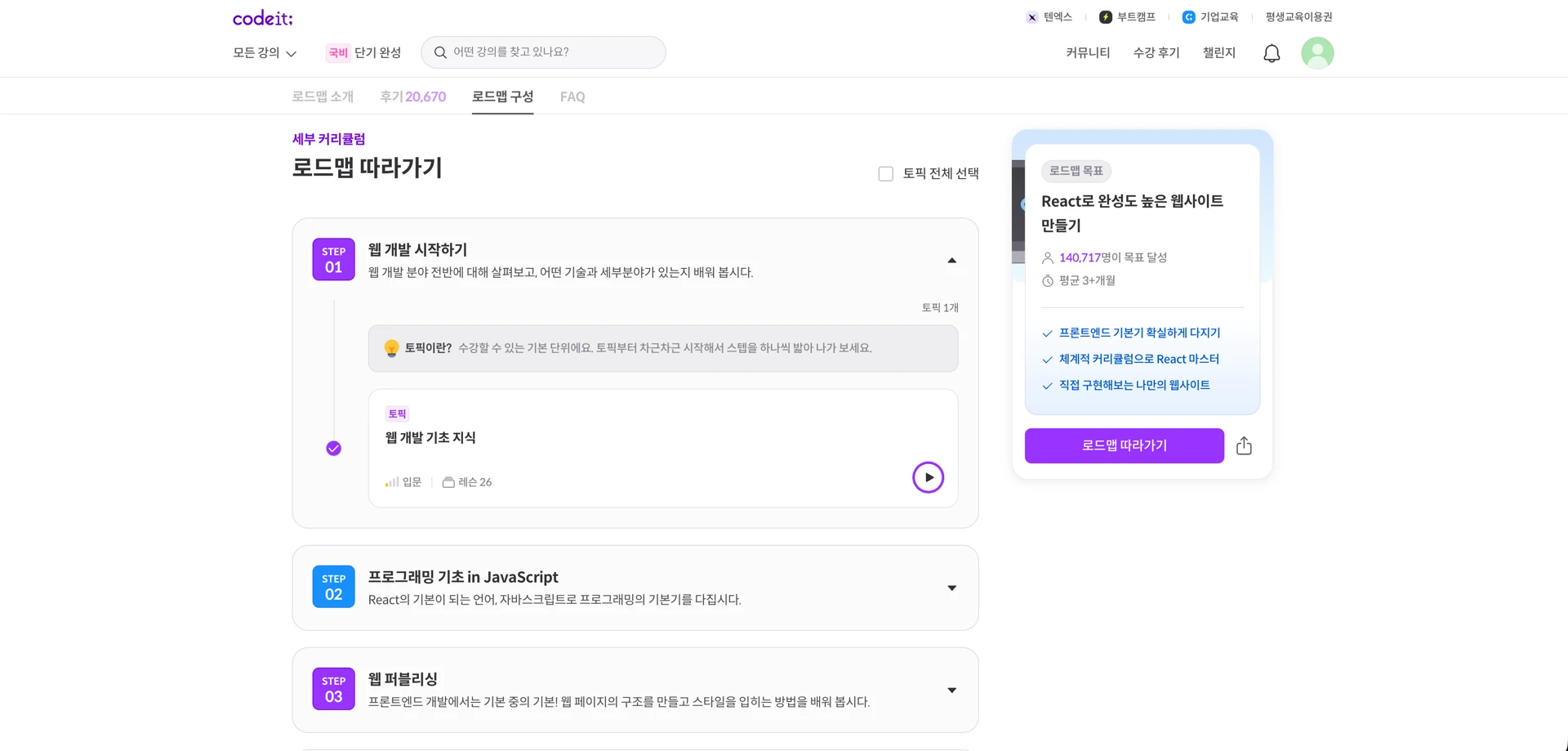Open the 모든 강의 dropdown

[x=265, y=53]
